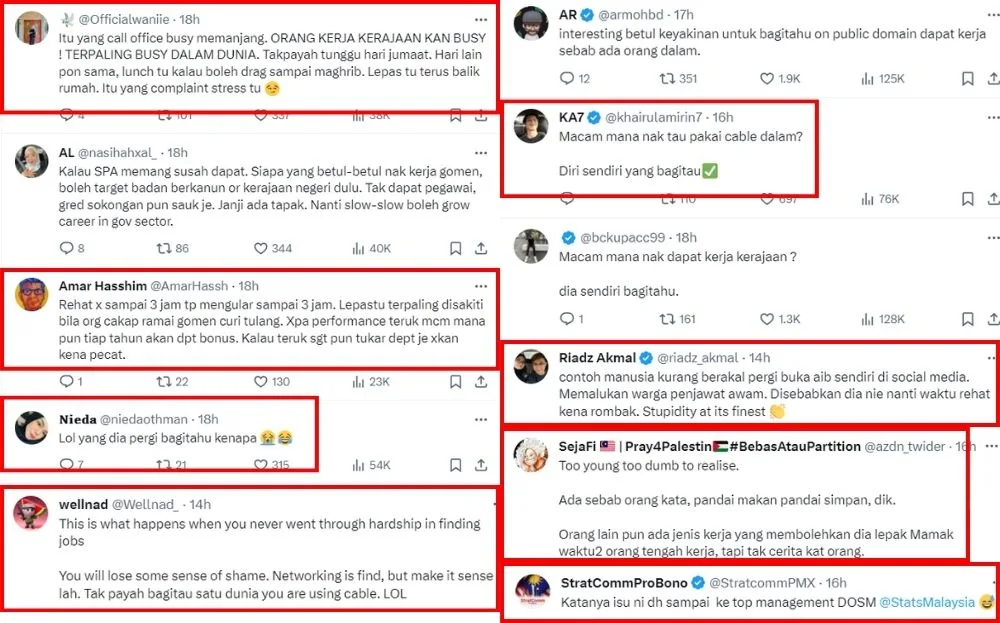Open more options on Officialwaniie's tweet
Viewport: 1000px width, 623px height.
coord(482,19)
